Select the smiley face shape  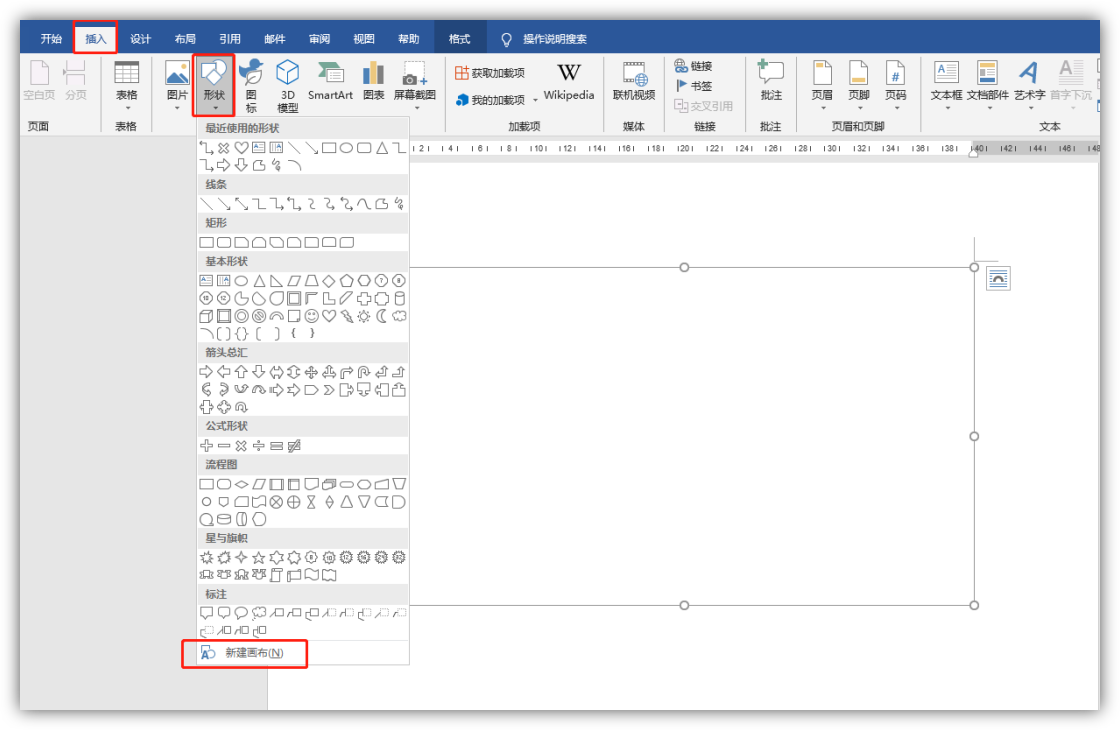(x=311, y=316)
